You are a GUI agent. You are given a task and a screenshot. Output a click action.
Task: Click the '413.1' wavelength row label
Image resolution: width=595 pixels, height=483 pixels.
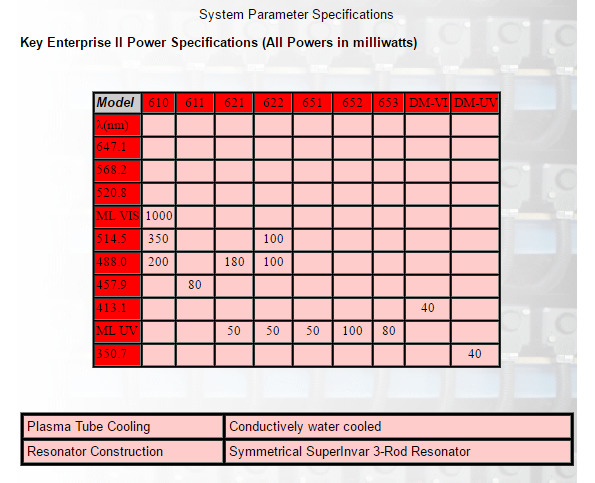coord(117,308)
